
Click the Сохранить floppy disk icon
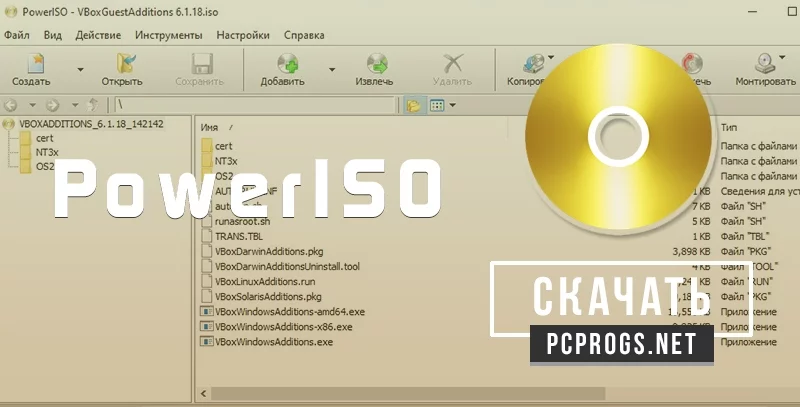click(x=202, y=64)
